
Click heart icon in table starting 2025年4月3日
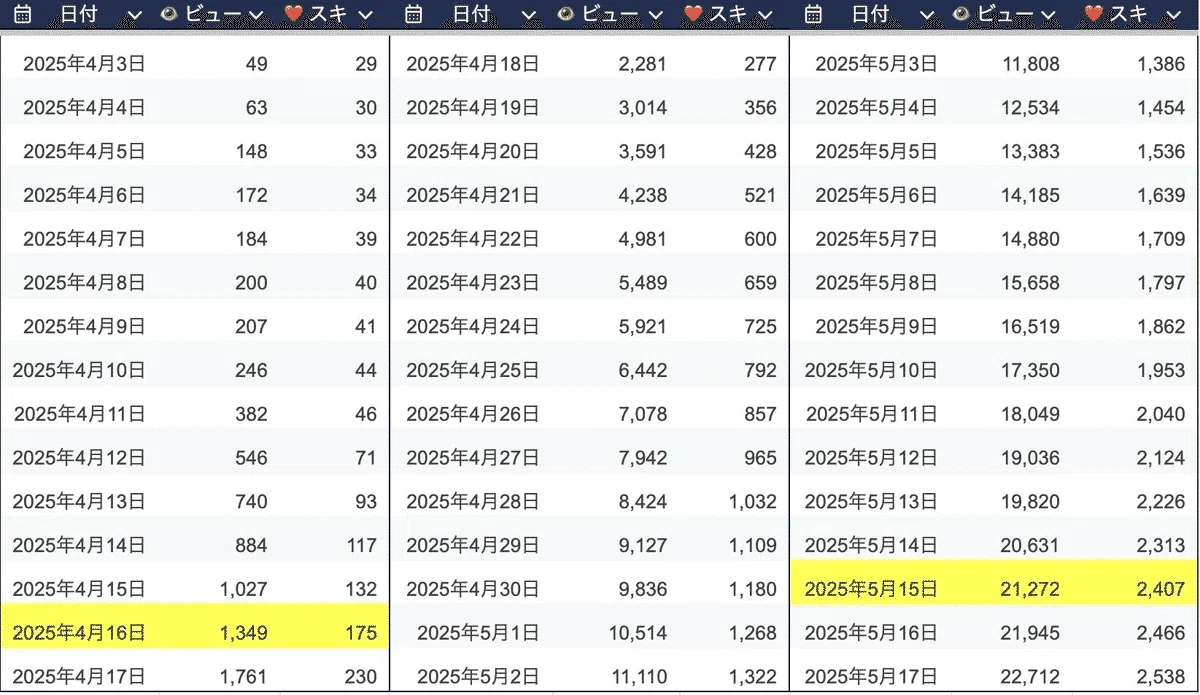294,14
